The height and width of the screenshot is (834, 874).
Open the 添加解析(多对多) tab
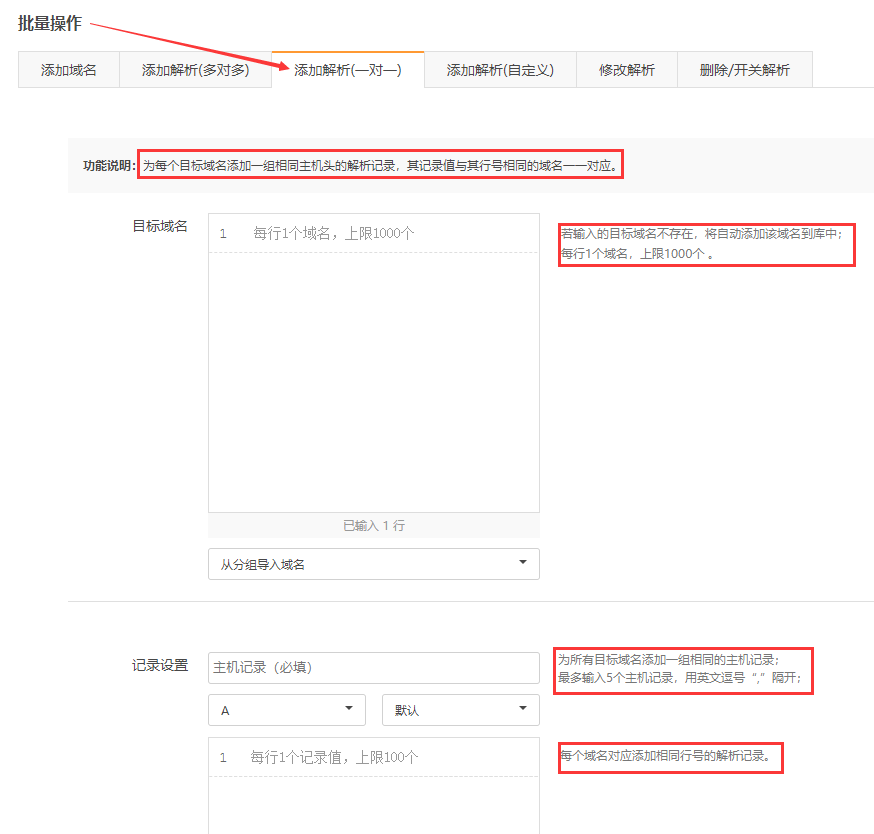[x=195, y=70]
